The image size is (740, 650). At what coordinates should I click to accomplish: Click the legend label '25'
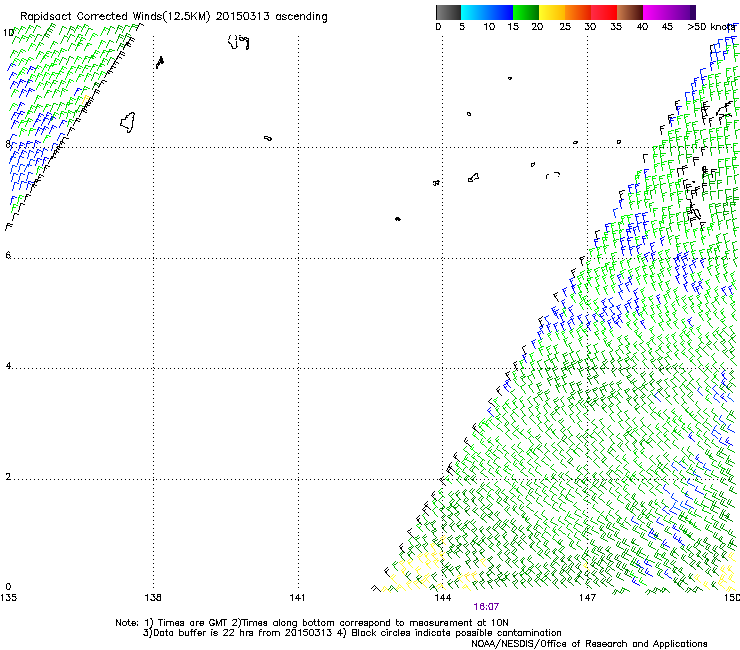(565, 27)
